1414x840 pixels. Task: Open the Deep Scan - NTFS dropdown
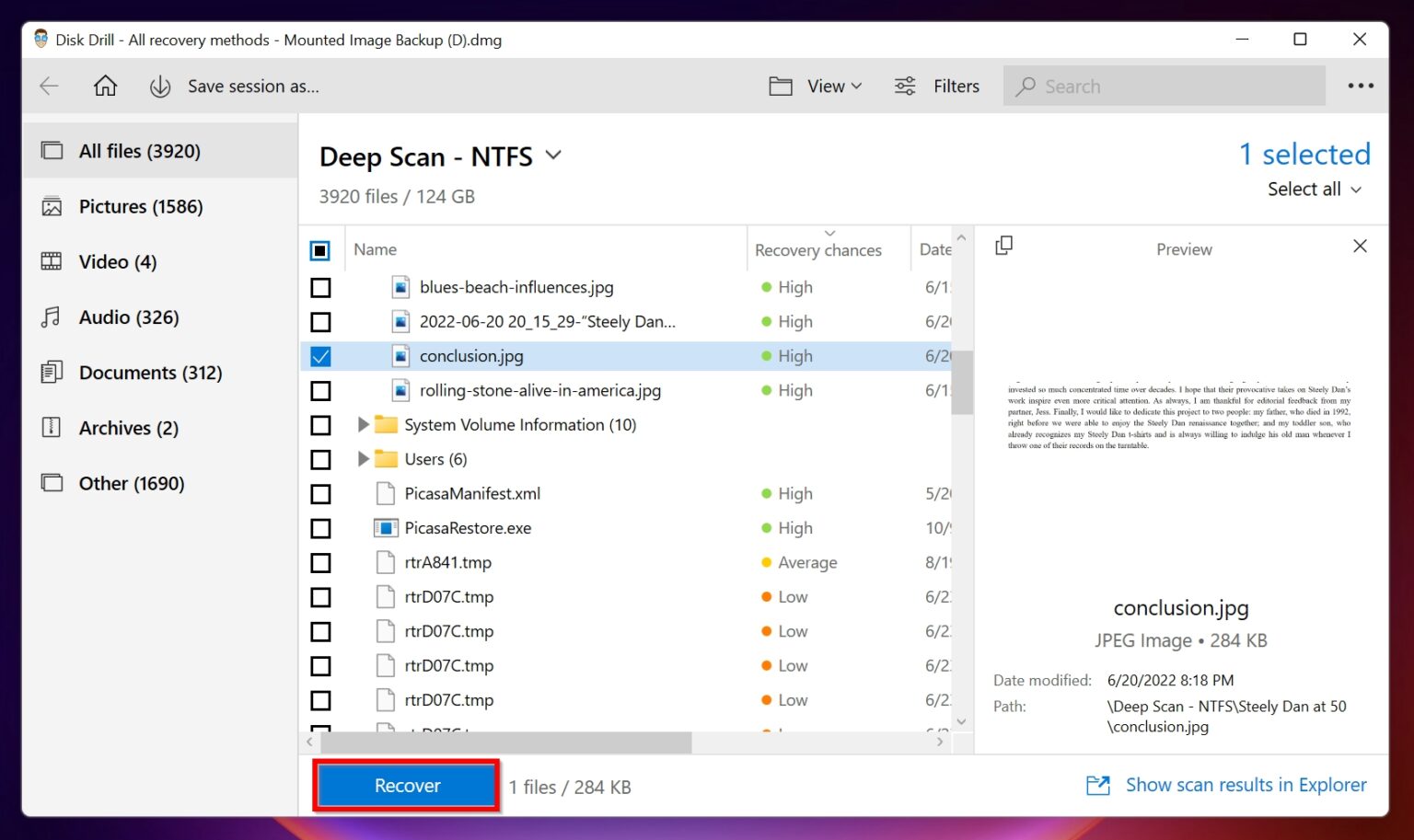(x=553, y=155)
